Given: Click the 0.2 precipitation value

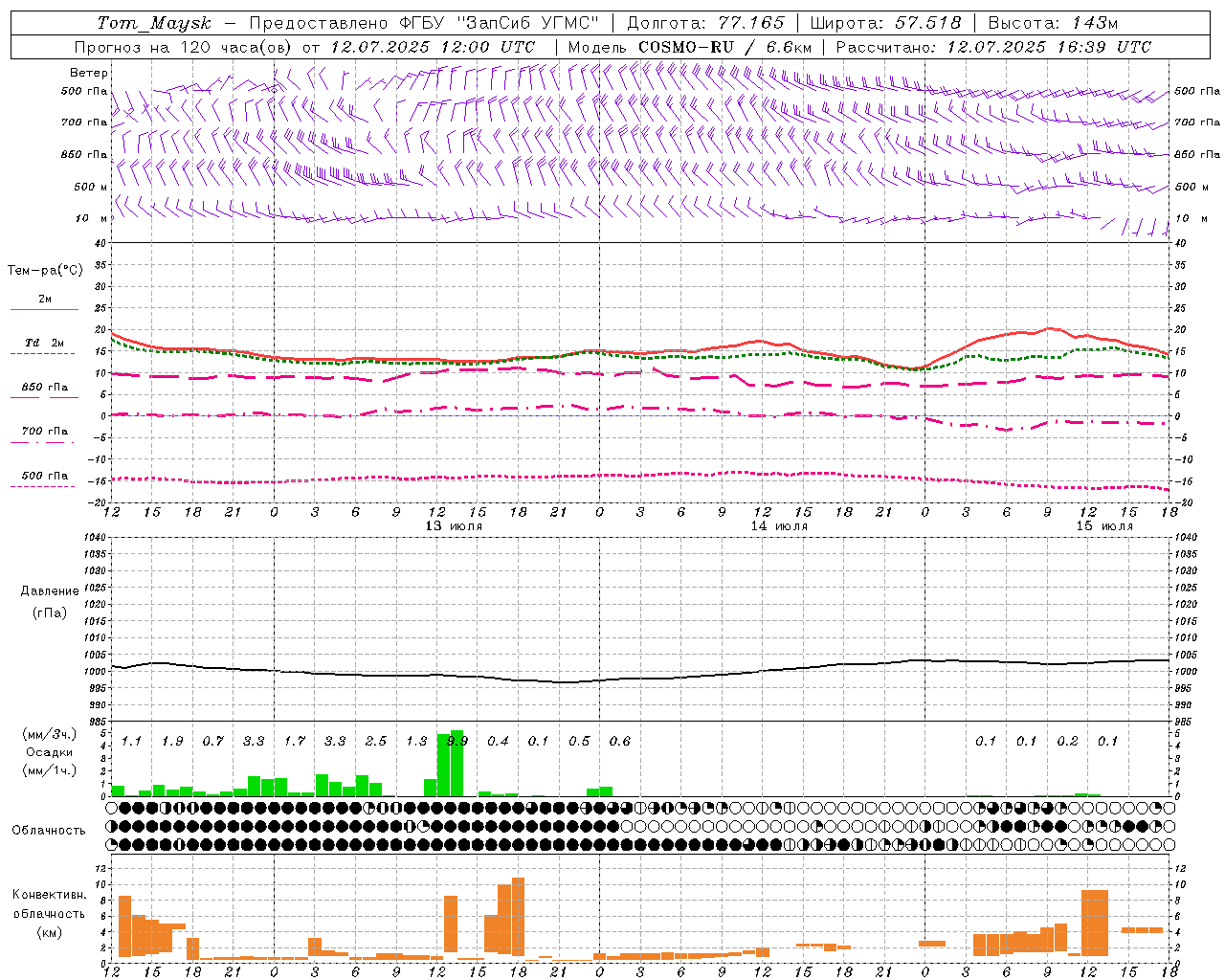Looking at the screenshot, I should [1067, 741].
